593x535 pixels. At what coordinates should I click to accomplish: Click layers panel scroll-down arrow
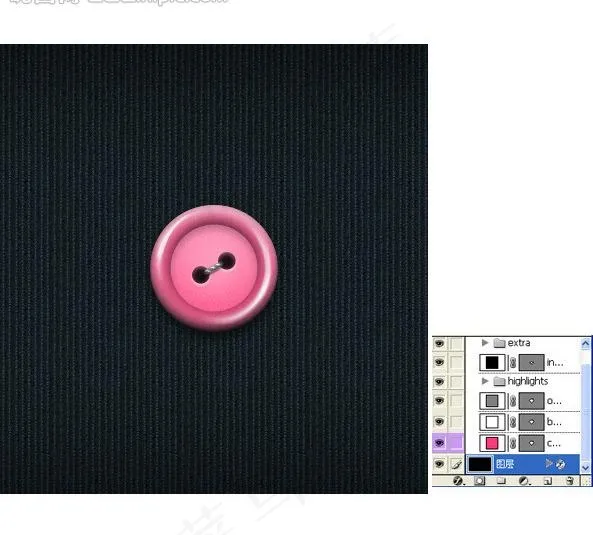(585, 468)
